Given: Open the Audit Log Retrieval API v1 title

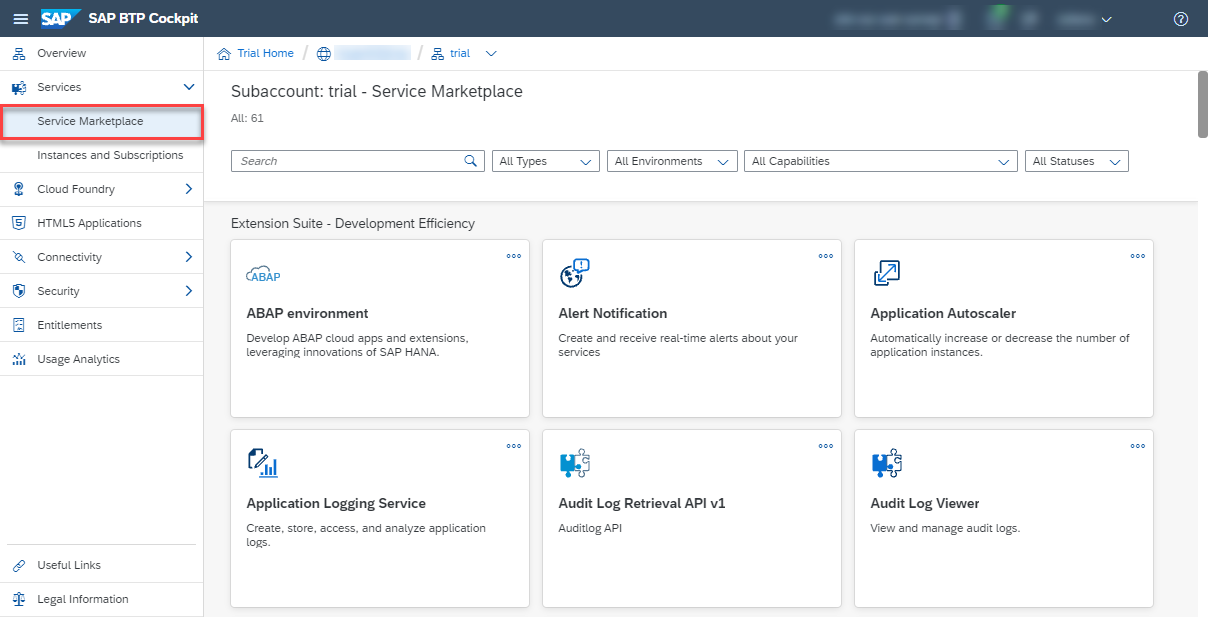Looking at the screenshot, I should tap(641, 503).
